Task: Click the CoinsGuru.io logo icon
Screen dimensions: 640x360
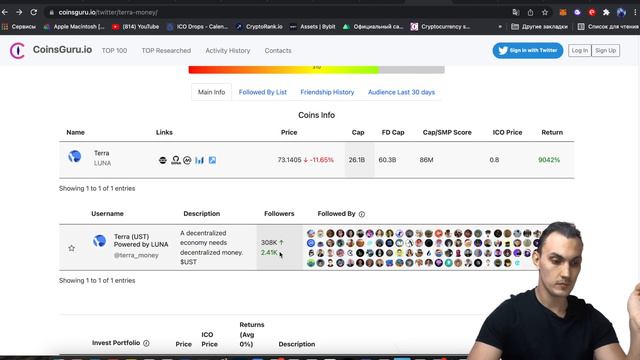Action: coord(17,51)
